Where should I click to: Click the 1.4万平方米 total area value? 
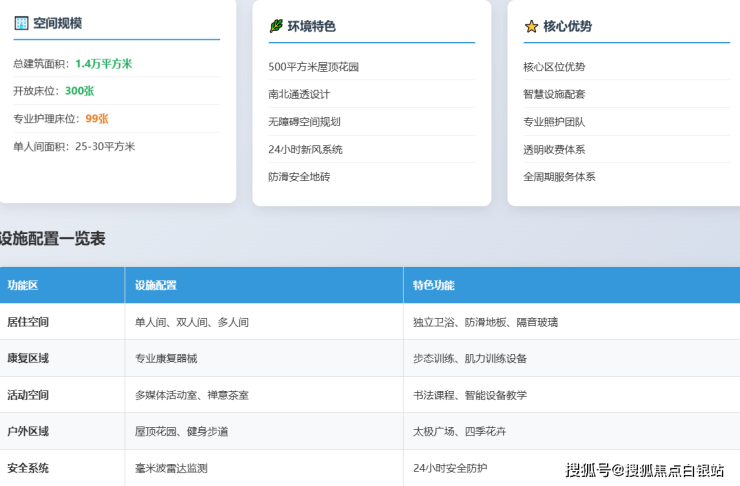tap(103, 64)
